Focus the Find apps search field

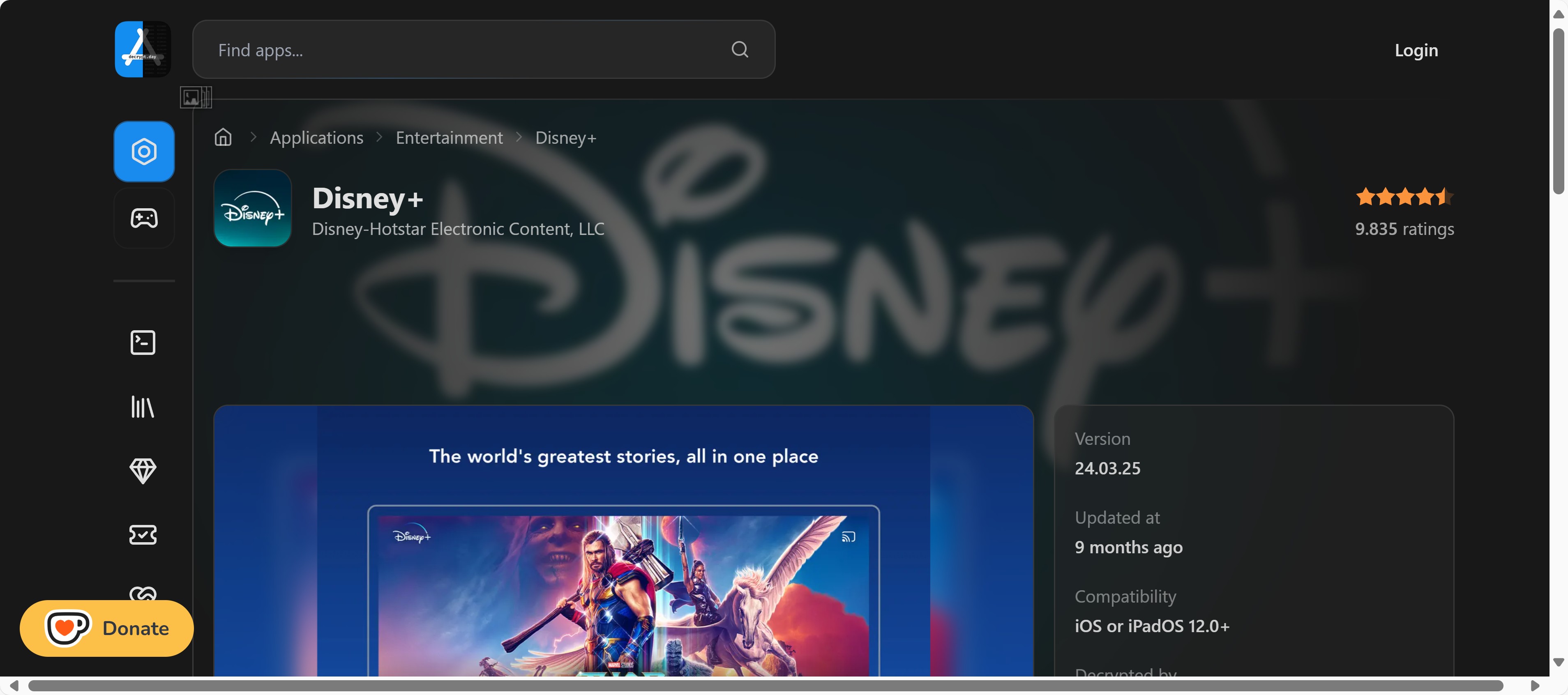[483, 49]
